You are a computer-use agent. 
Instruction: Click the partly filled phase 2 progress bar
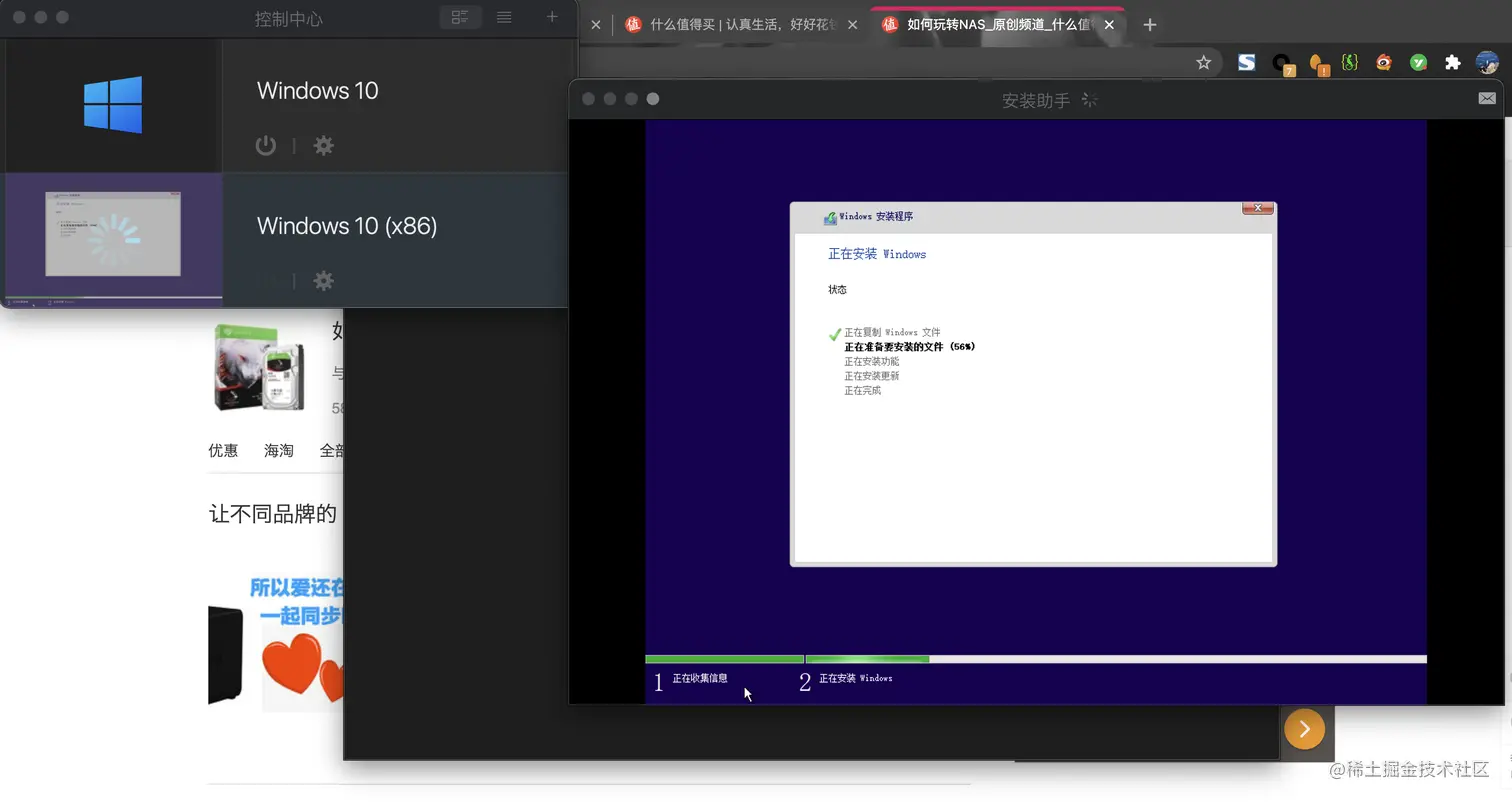pyautogui.click(x=1116, y=659)
